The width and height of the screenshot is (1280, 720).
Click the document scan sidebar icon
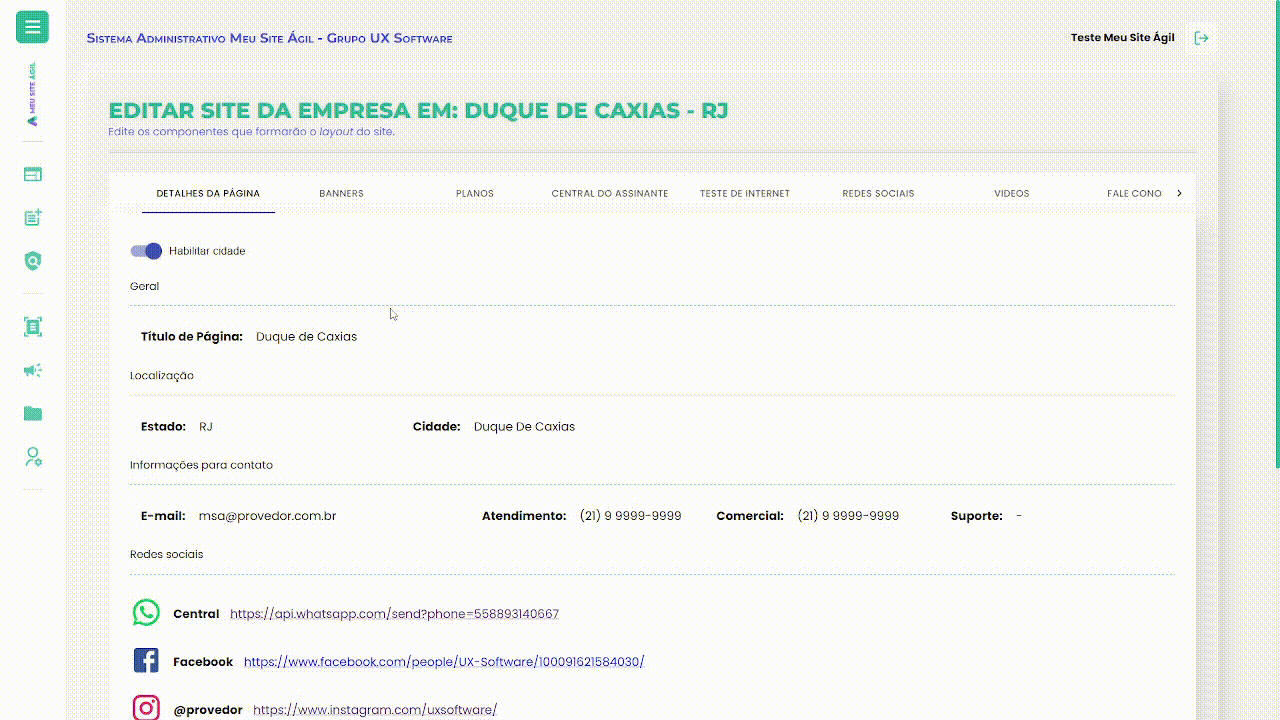coord(33,327)
